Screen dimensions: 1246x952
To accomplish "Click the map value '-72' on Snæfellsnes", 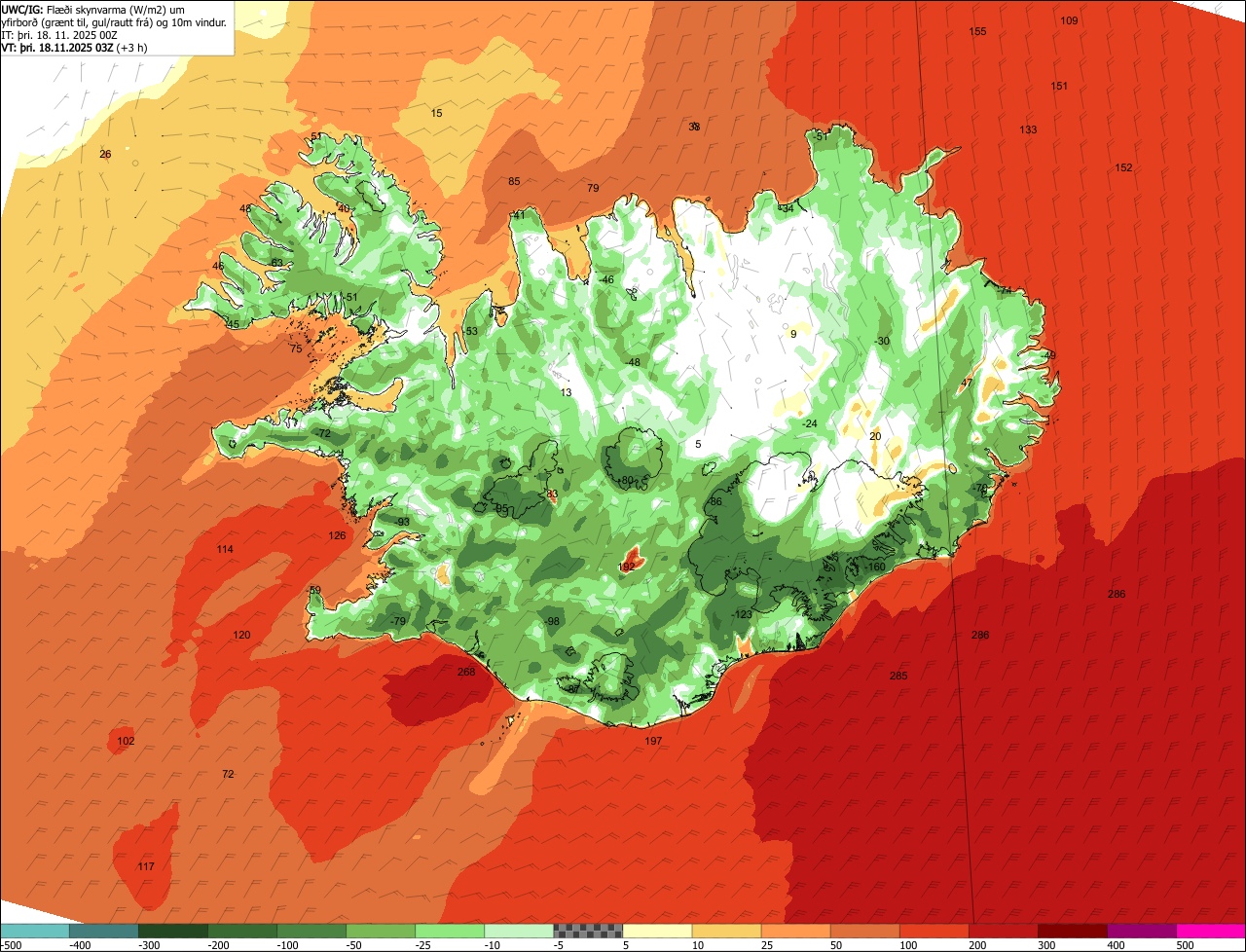I will tap(323, 433).
